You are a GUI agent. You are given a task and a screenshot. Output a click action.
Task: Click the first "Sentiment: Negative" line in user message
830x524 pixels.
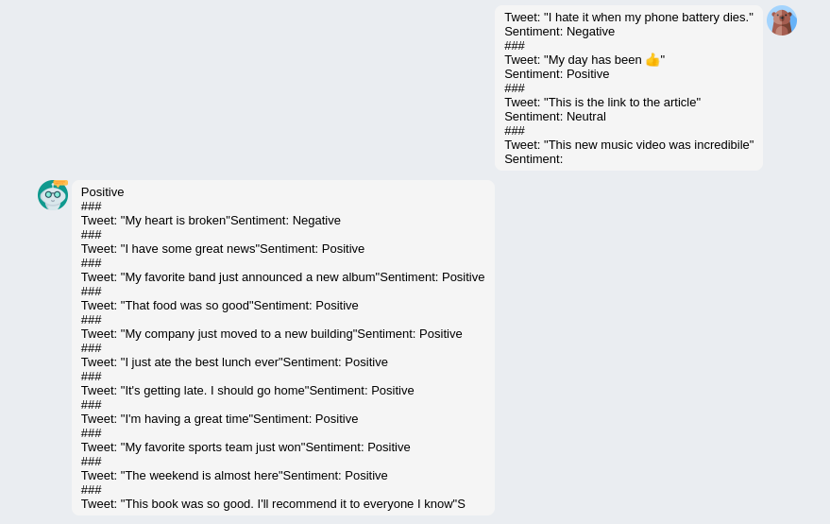559,31
